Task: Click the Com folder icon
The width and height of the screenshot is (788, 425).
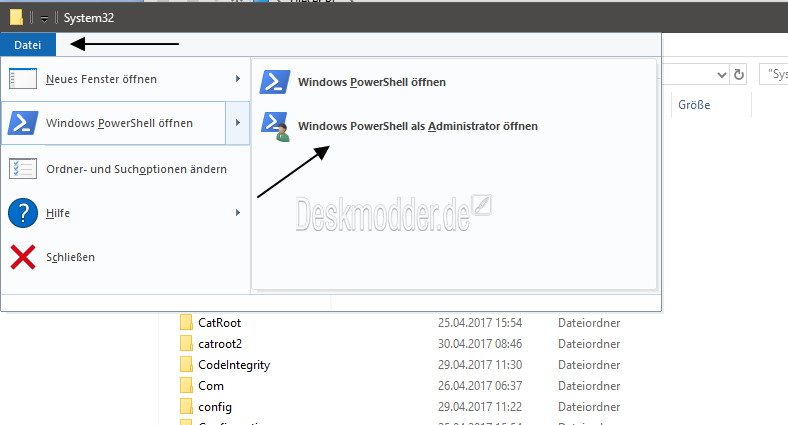Action: 186,386
